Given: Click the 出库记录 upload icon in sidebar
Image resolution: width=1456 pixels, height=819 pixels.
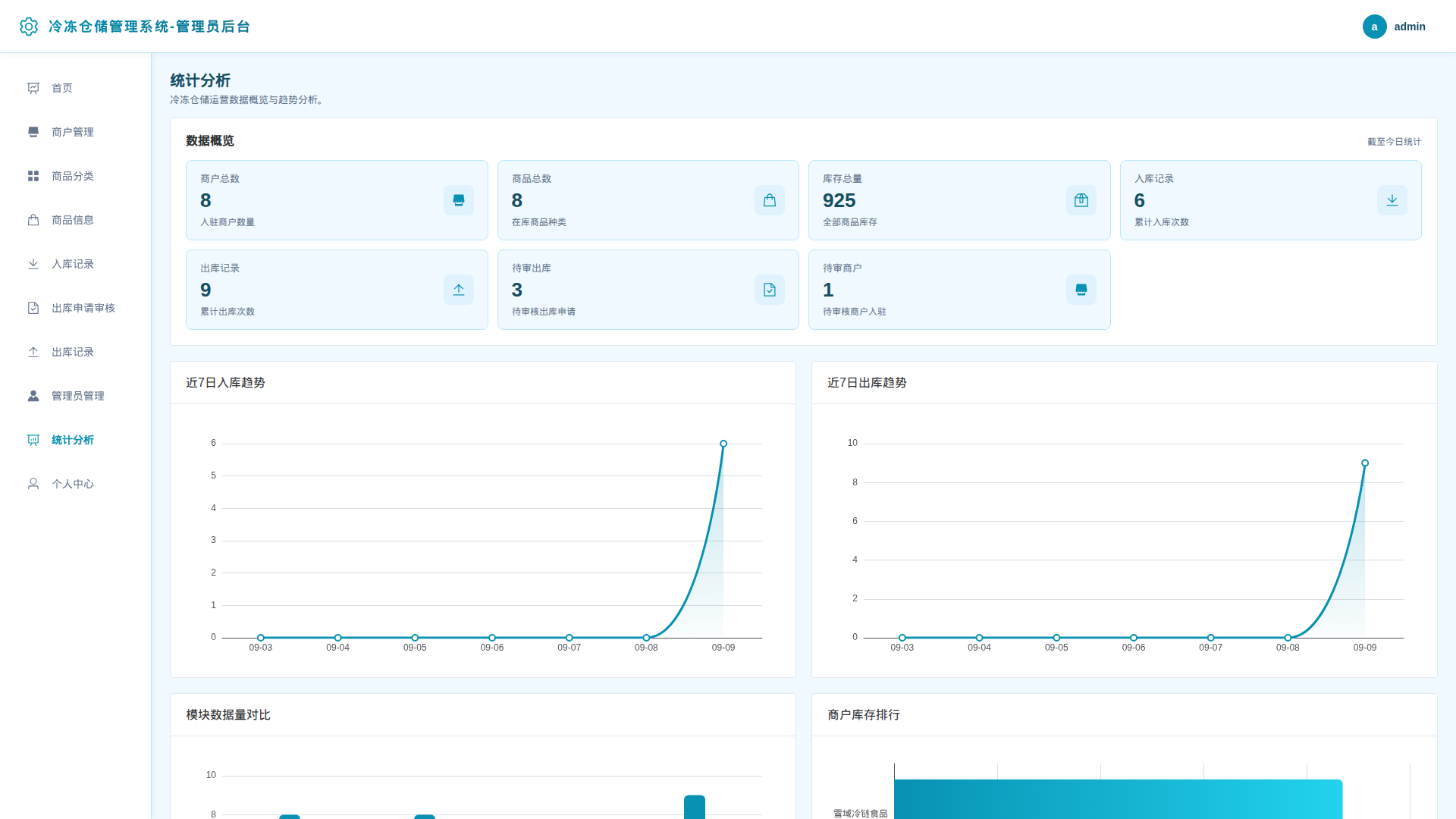Looking at the screenshot, I should coord(33,352).
